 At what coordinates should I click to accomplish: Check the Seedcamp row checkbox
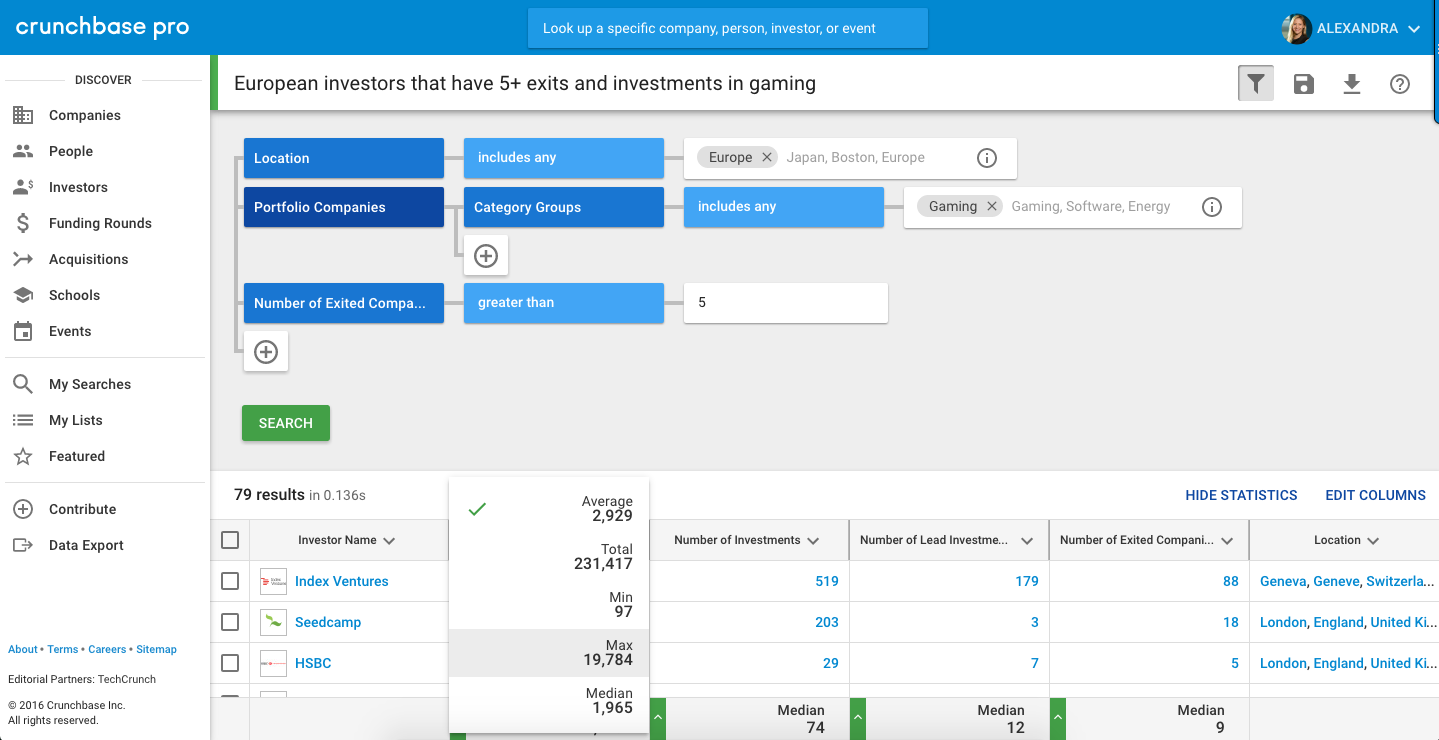click(x=230, y=621)
